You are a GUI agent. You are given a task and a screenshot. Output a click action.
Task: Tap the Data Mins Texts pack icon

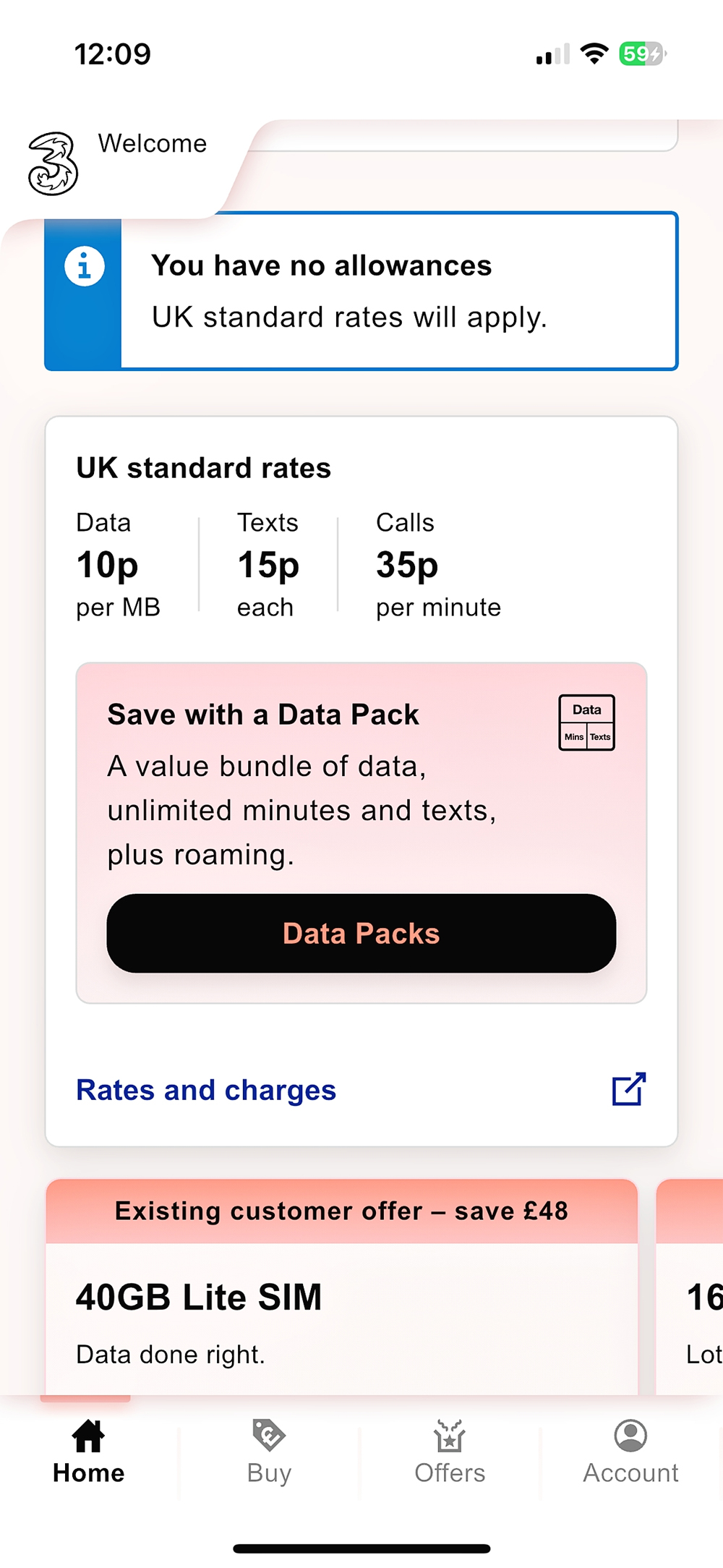pos(586,723)
